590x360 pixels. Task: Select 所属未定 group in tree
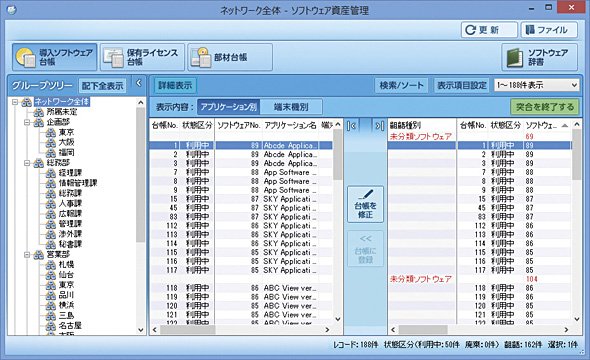[62, 112]
